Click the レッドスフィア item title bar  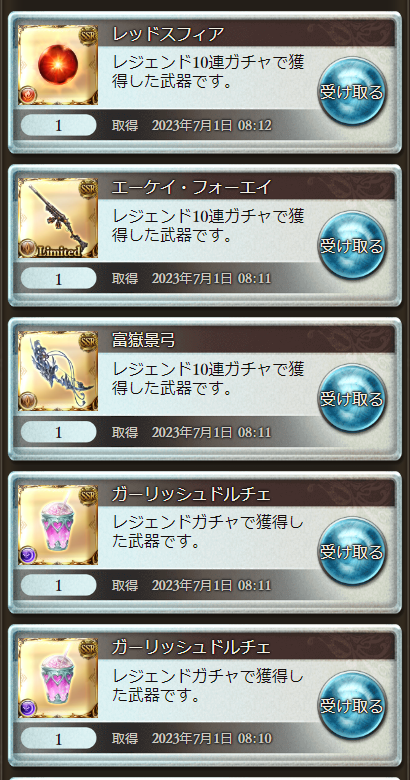click(x=247, y=34)
